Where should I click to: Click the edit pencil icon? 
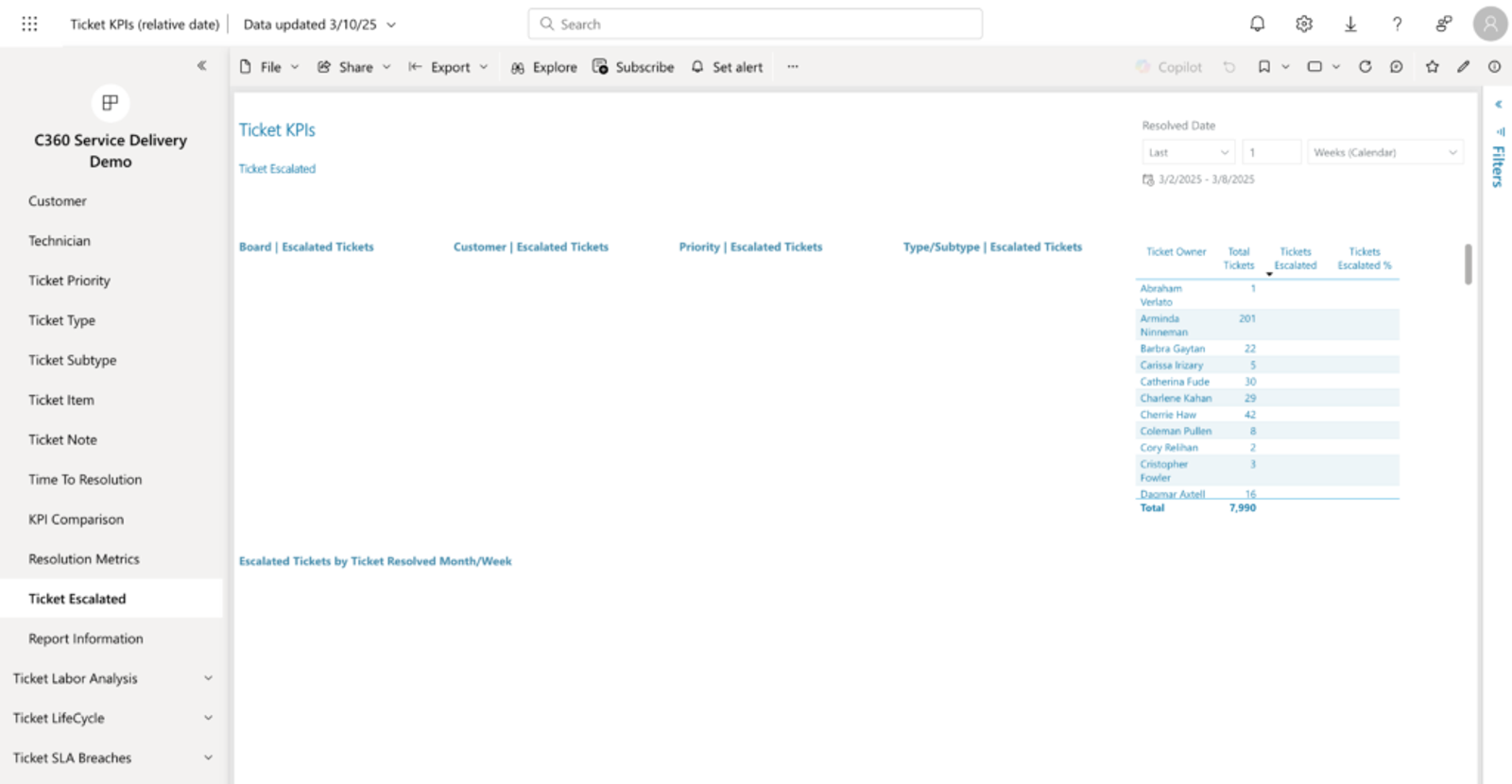tap(1463, 67)
